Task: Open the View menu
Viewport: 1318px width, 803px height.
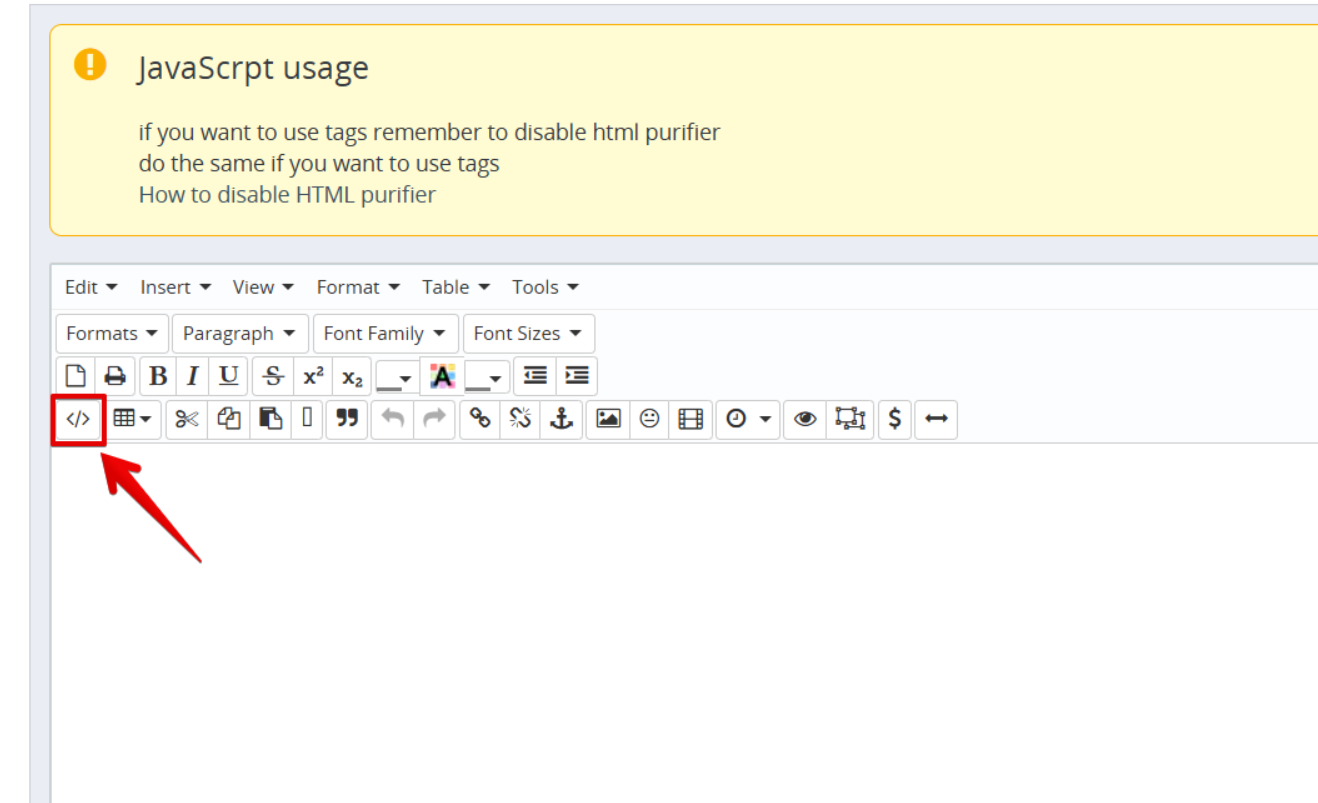Action: 263,287
